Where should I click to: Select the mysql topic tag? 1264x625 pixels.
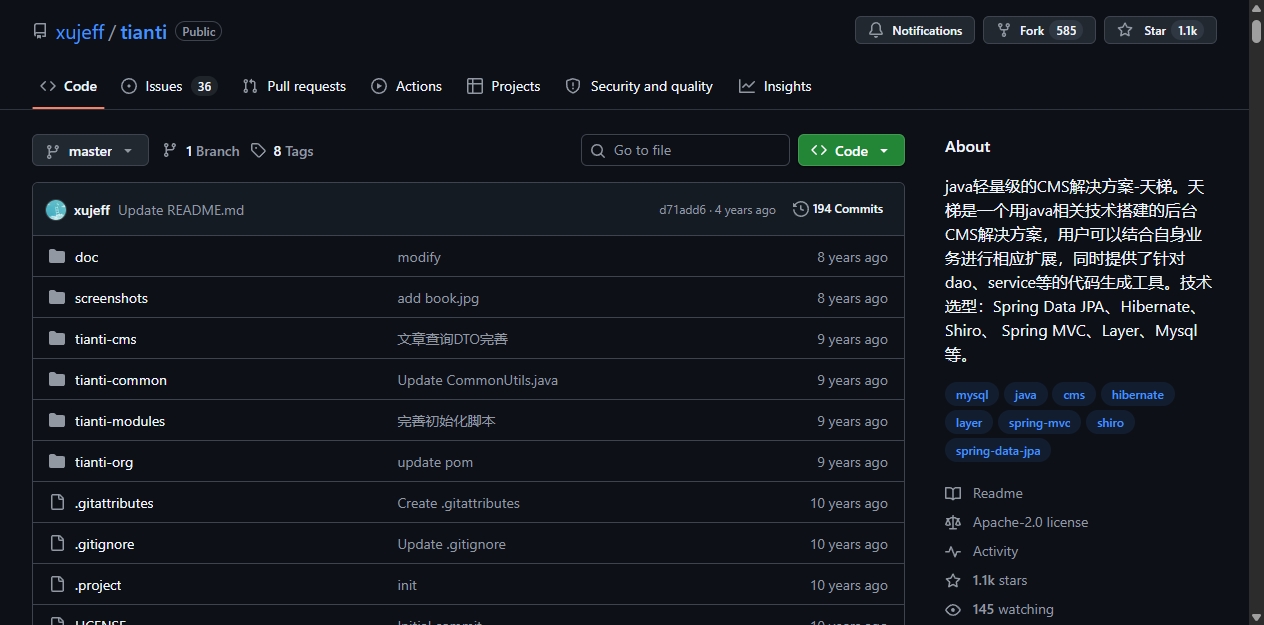pyautogui.click(x=971, y=395)
